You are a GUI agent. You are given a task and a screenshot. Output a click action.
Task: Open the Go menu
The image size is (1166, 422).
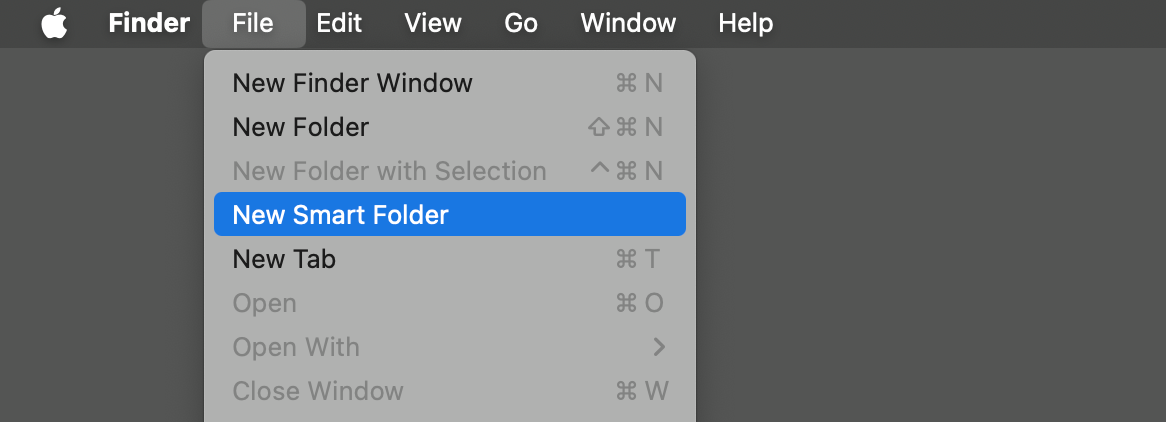pos(521,23)
